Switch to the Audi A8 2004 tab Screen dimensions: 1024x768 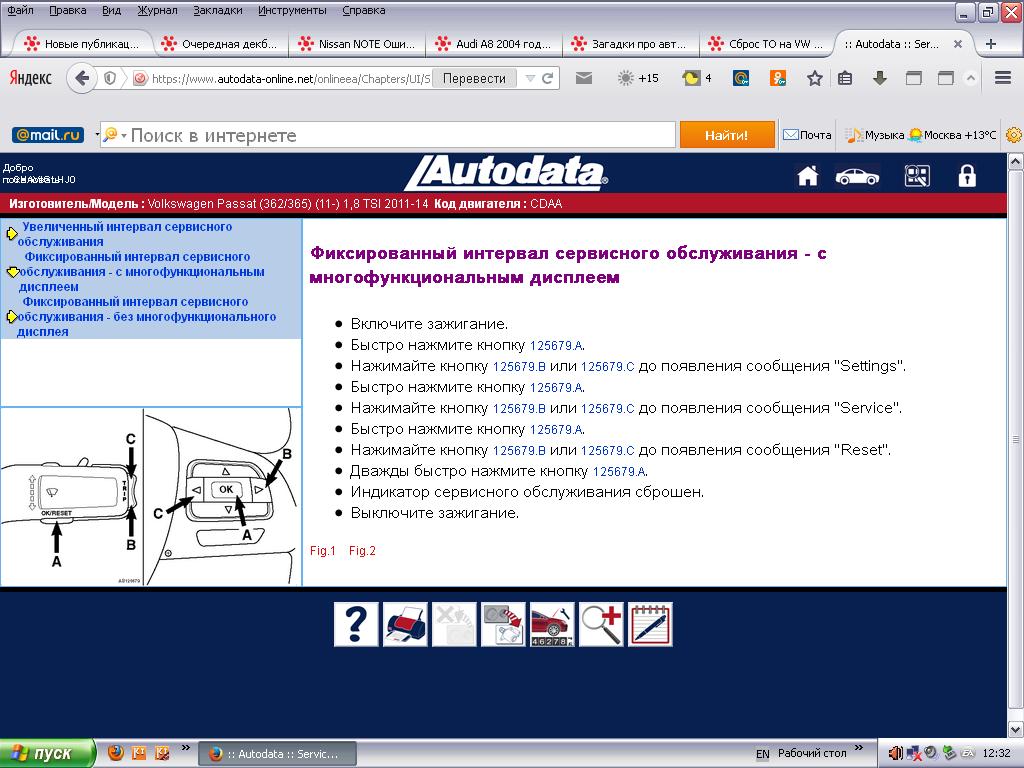(x=494, y=44)
